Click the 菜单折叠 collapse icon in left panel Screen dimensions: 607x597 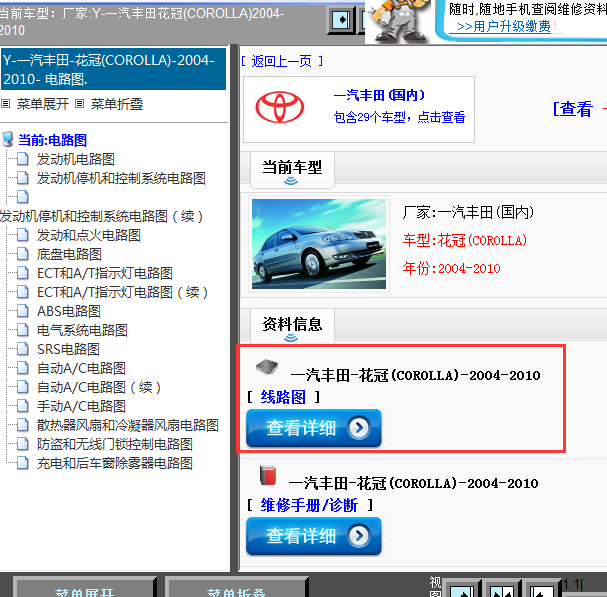point(79,104)
